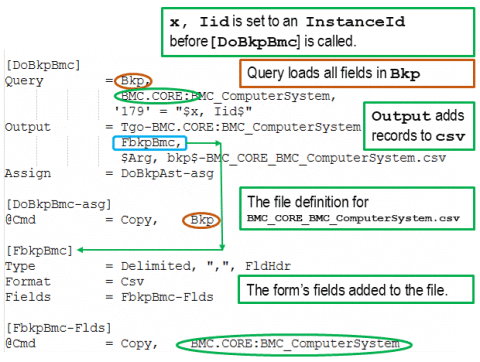The width and height of the screenshot is (480, 362).
Task: Select the blue-boxed FbkpBmc file reference
Action: click(x=150, y=143)
